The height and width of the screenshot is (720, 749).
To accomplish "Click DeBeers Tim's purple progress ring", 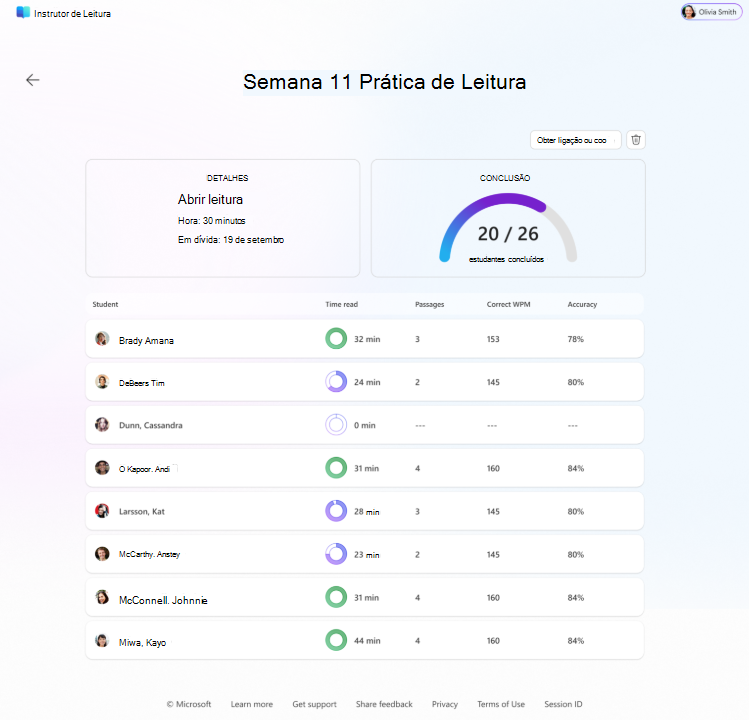I will pos(336,382).
